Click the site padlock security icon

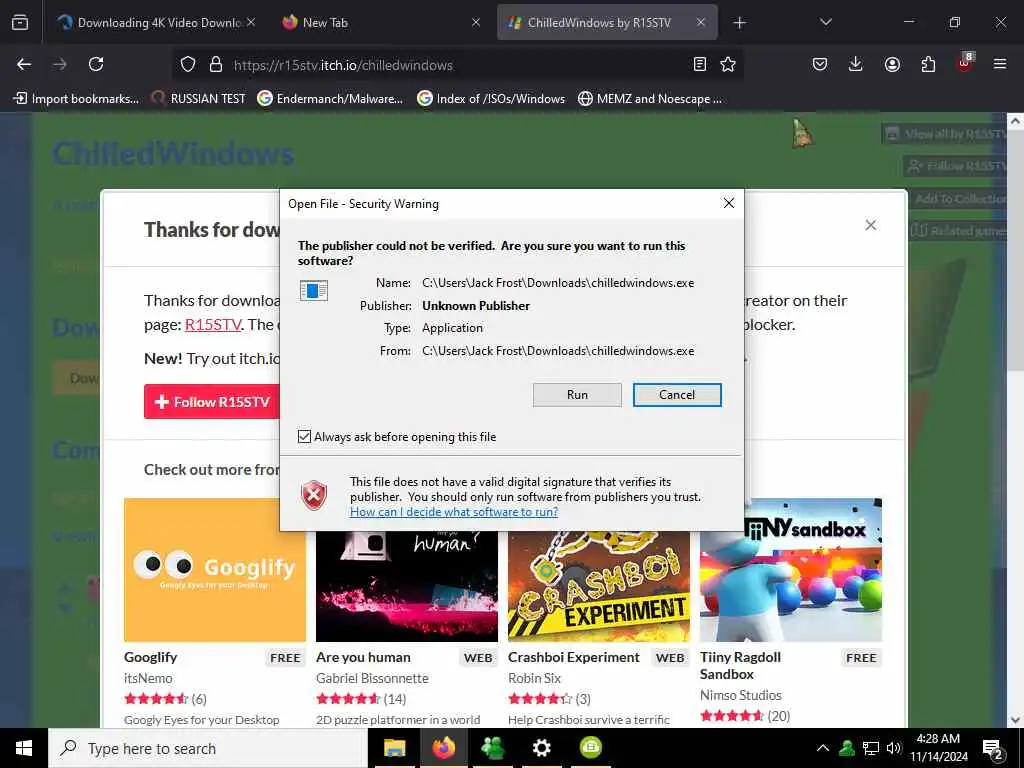[x=216, y=65]
